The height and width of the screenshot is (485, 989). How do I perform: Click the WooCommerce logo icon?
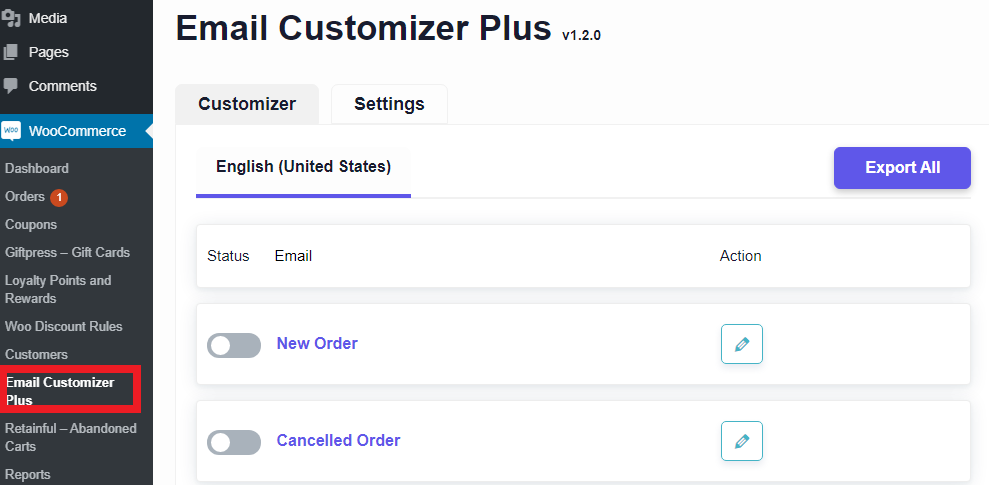click(12, 131)
